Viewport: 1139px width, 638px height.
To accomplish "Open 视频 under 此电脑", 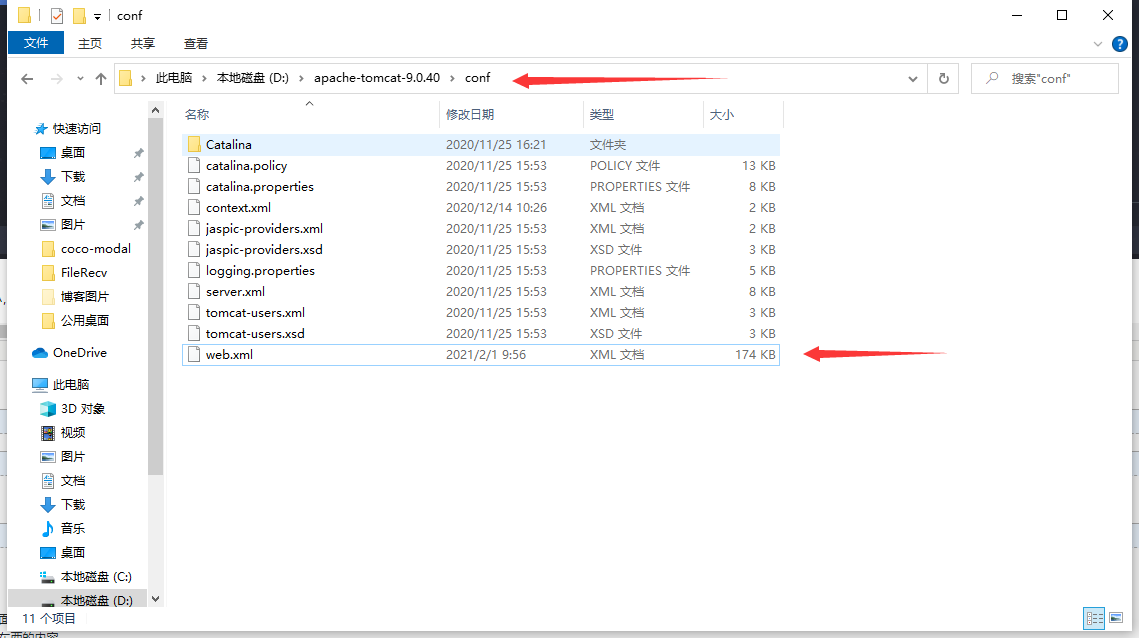I will pyautogui.click(x=62, y=432).
